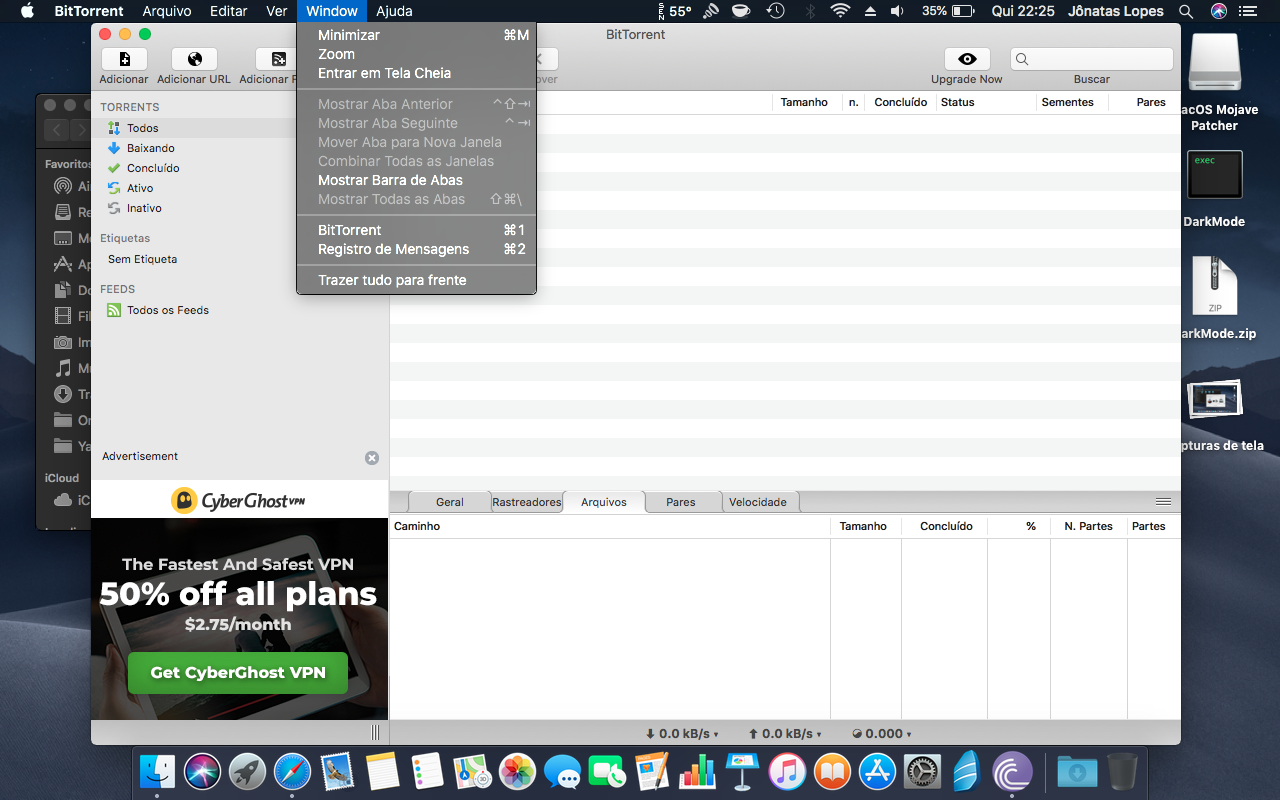
Task: Open the Wi-Fi menu bar icon
Action: pos(840,11)
